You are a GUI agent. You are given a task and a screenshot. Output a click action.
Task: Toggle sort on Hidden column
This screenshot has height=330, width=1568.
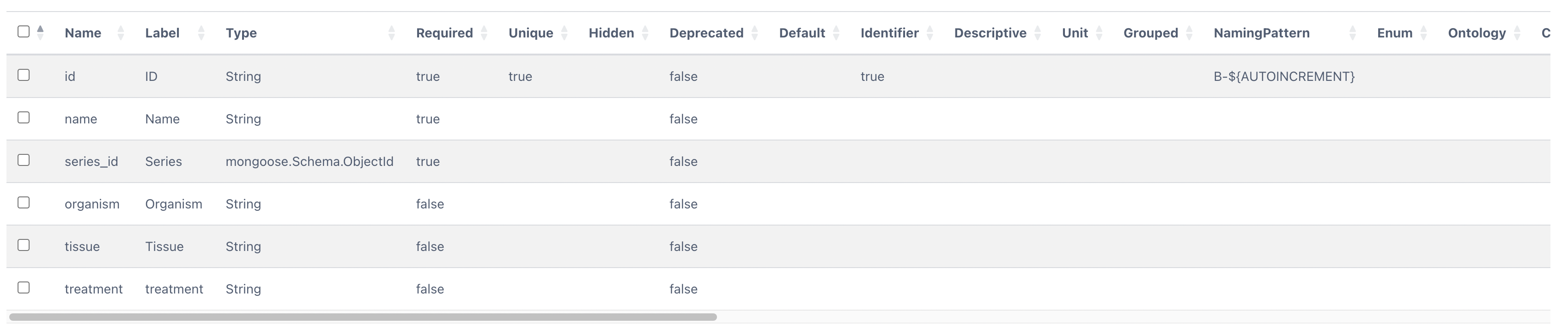coord(645,33)
